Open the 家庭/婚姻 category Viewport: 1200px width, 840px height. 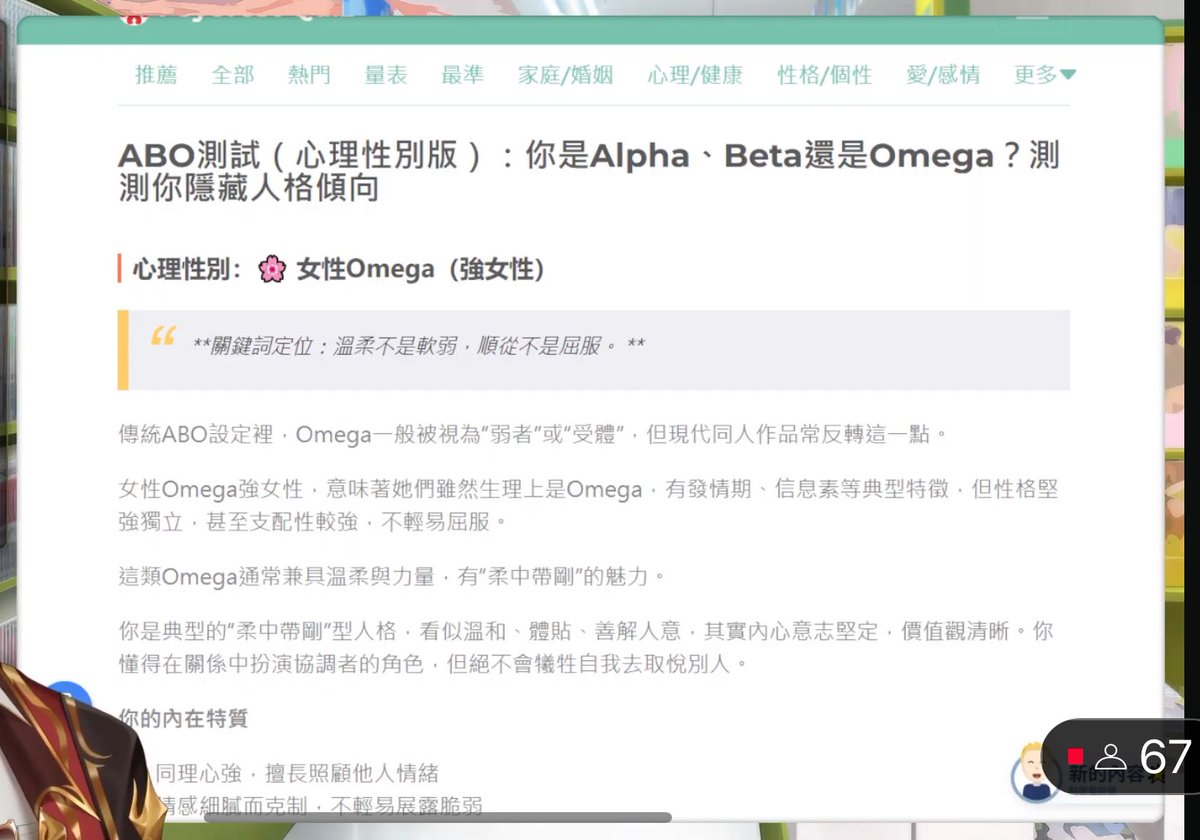click(565, 75)
